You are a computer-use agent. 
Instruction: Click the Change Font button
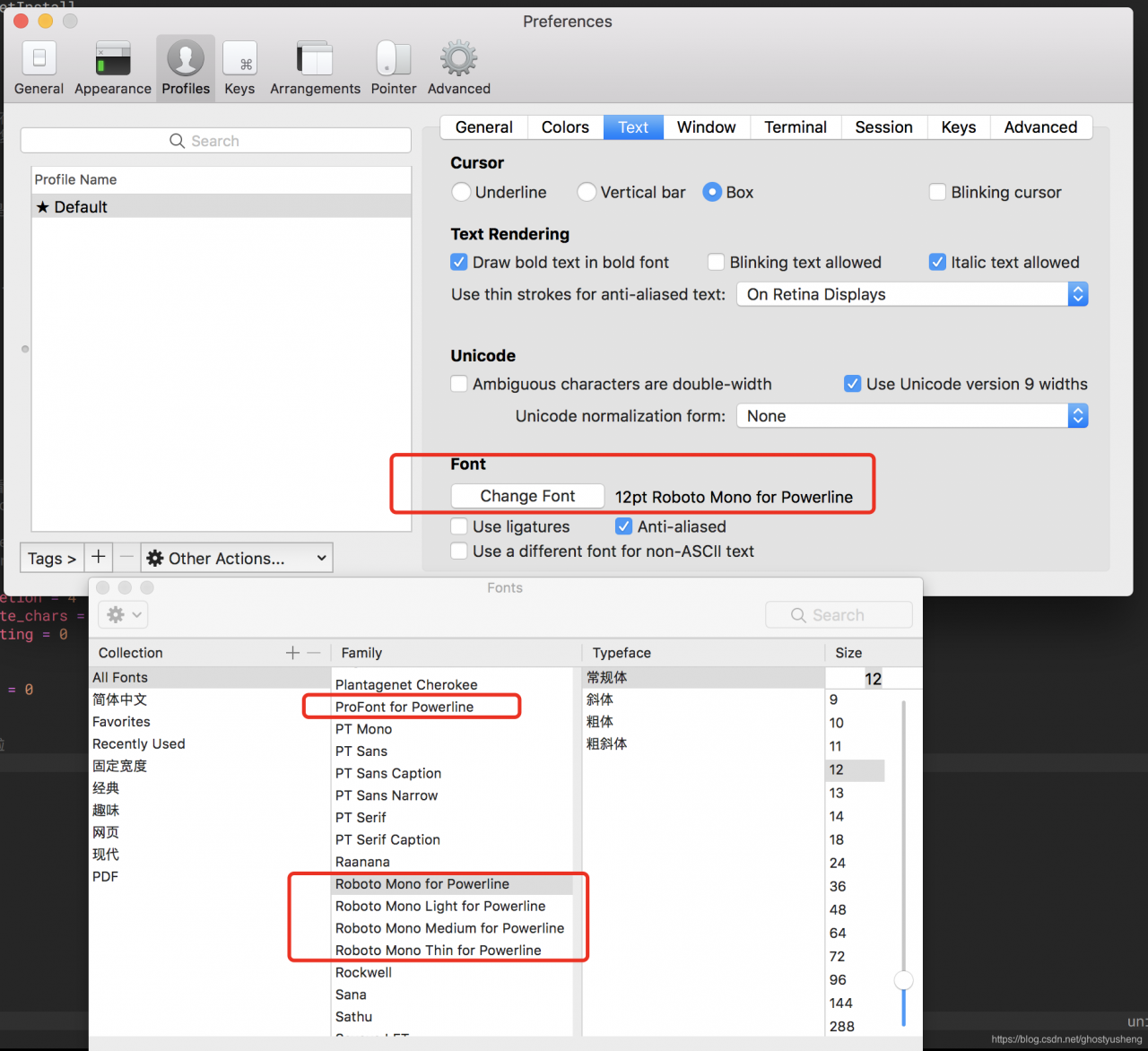coord(527,496)
